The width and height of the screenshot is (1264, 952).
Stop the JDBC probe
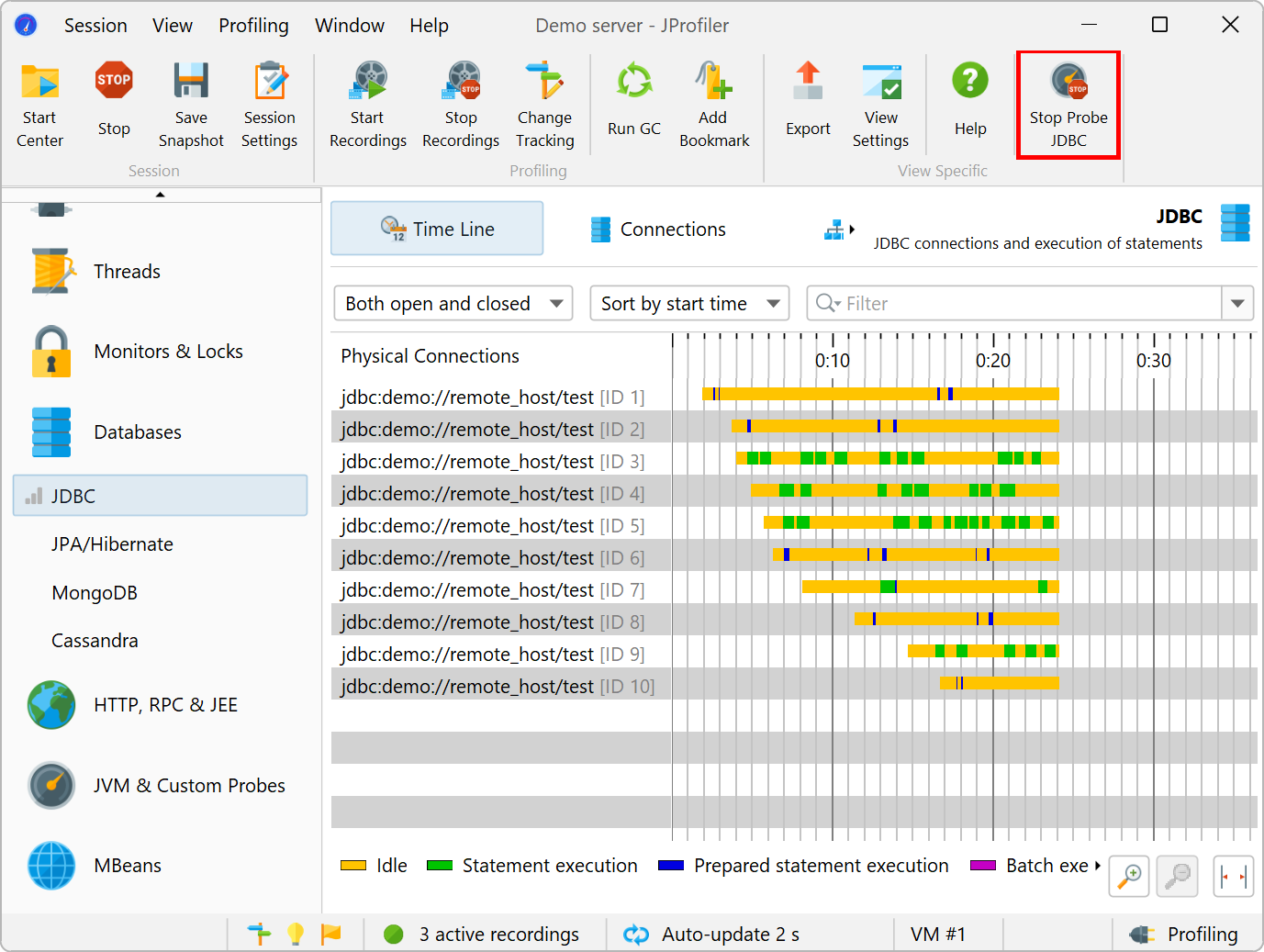point(1068,106)
